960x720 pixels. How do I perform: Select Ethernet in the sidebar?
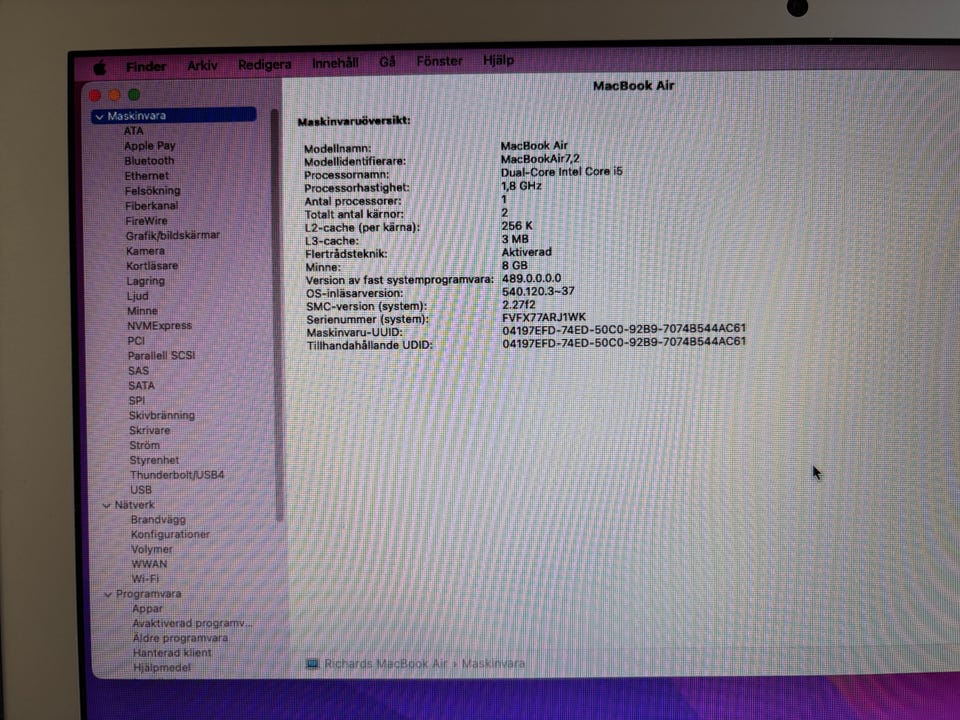click(x=146, y=176)
